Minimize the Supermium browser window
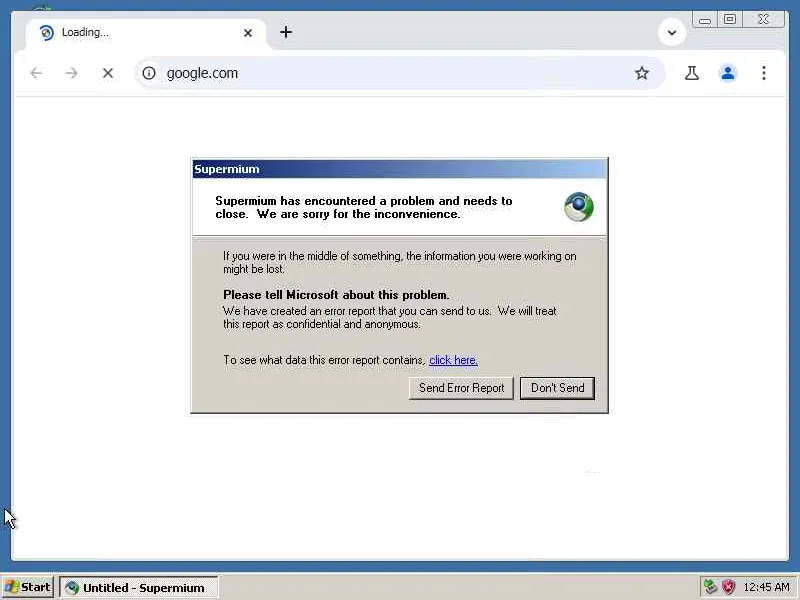 point(705,20)
